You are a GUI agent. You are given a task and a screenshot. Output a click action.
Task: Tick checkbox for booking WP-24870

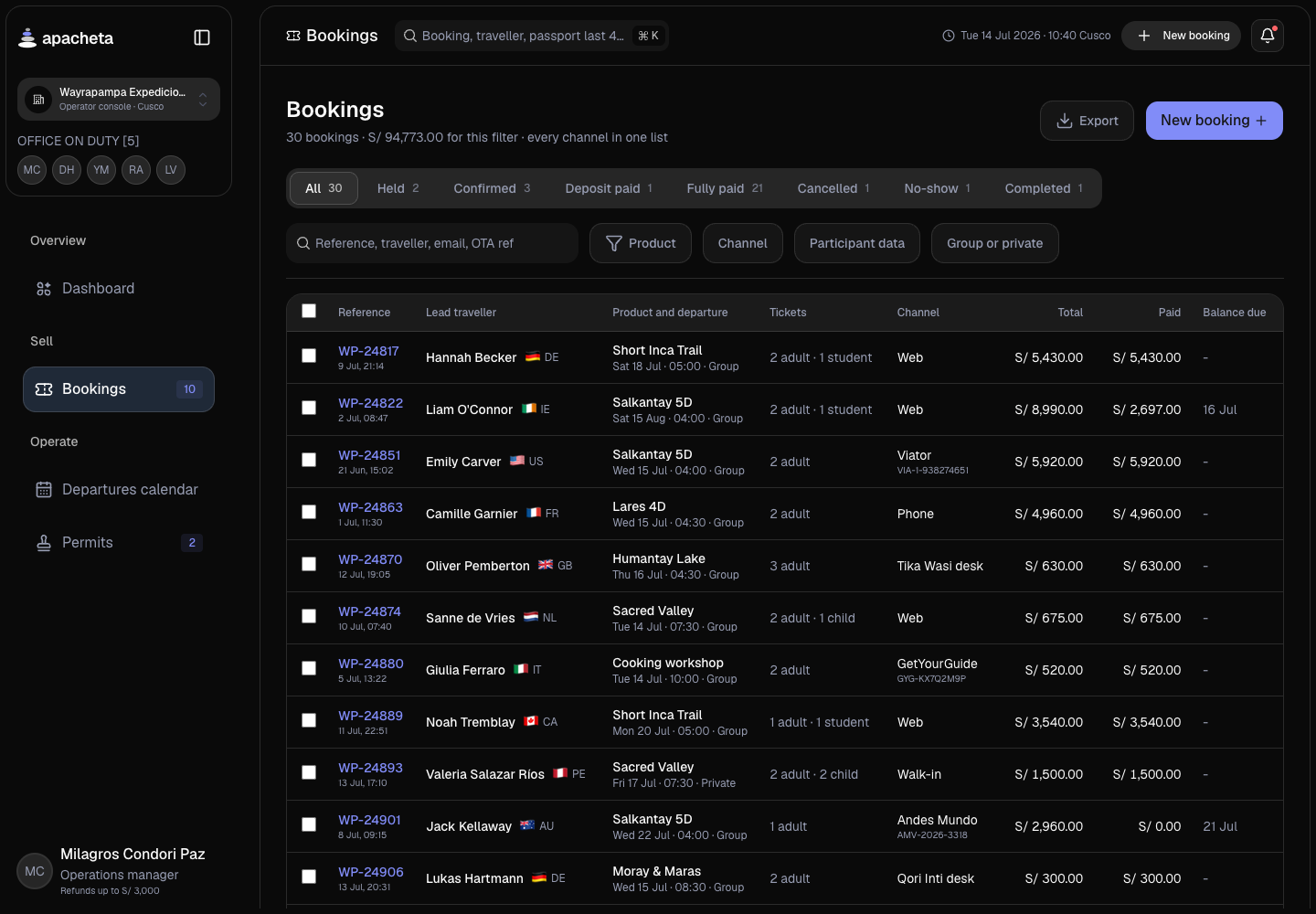coord(309,564)
